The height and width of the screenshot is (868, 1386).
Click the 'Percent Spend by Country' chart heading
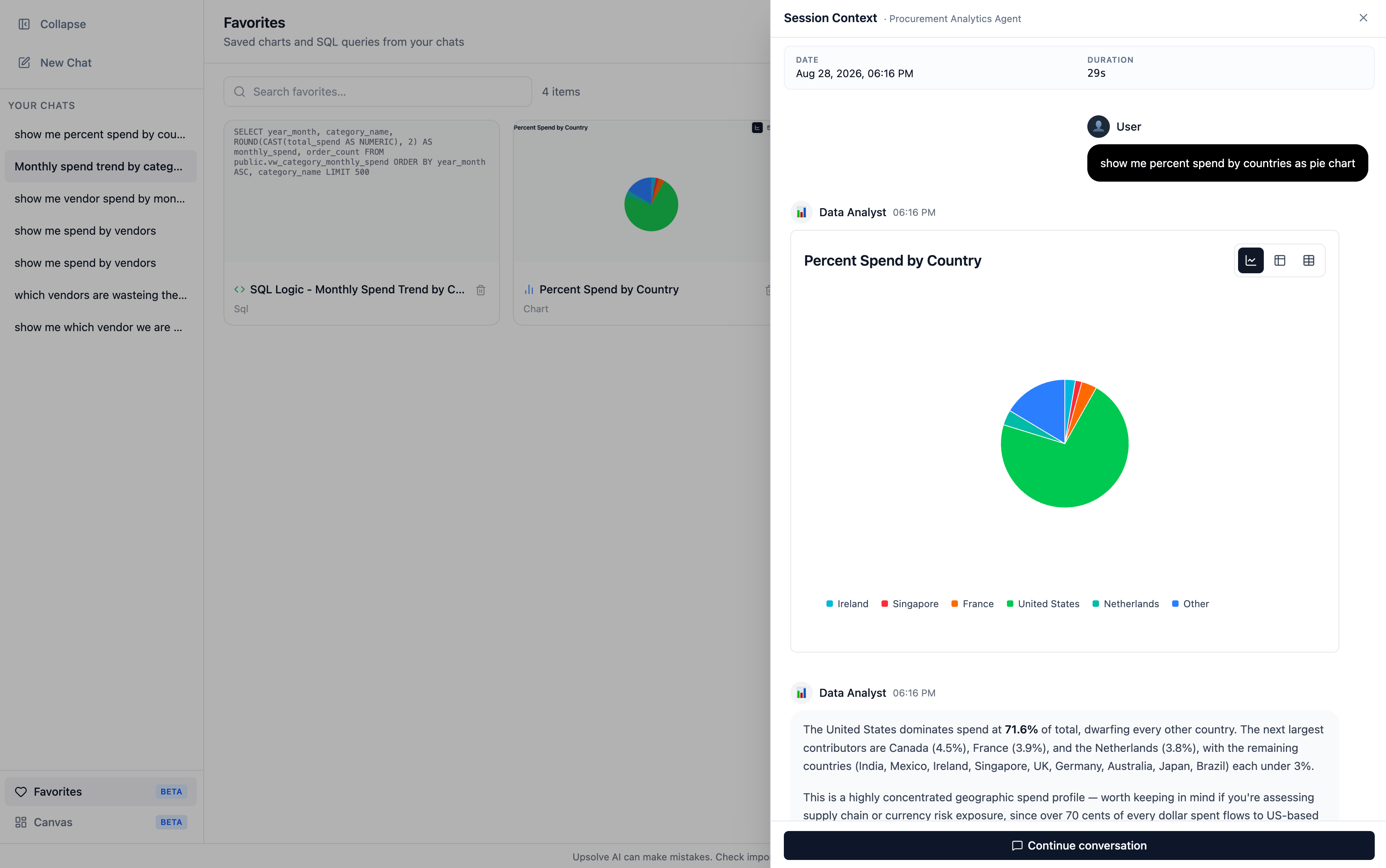[x=892, y=261]
